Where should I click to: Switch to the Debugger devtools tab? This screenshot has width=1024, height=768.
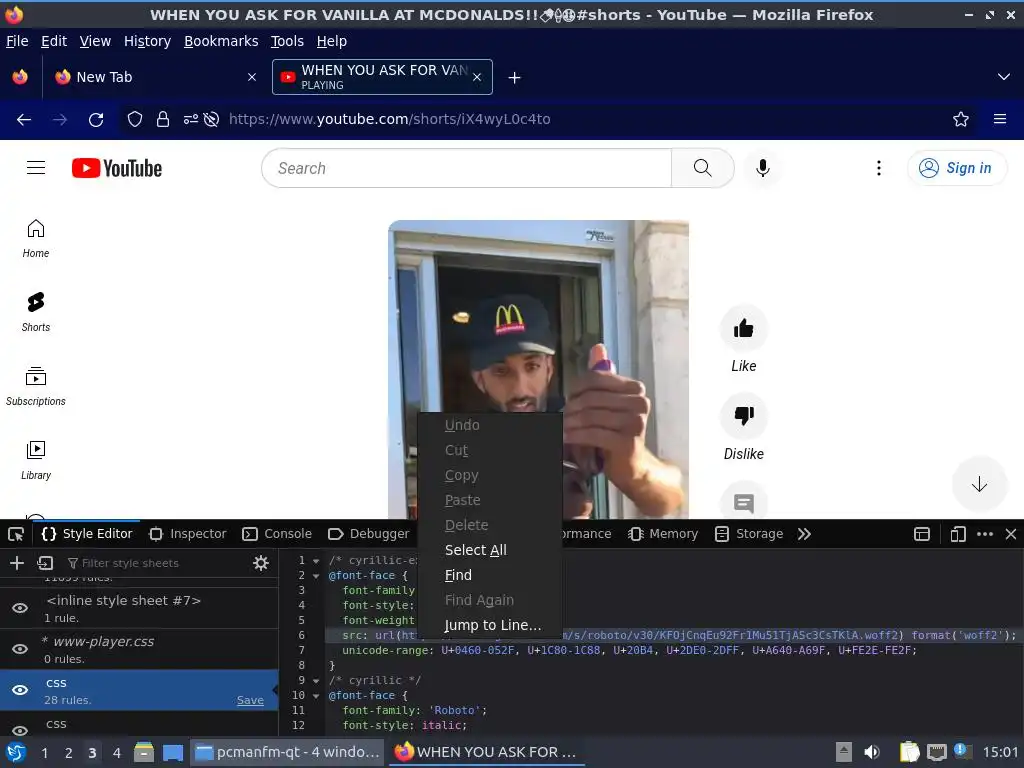pos(368,534)
